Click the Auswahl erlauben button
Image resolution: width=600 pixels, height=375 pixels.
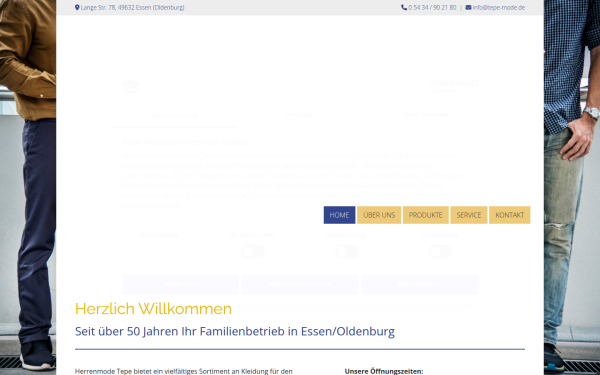point(300,284)
